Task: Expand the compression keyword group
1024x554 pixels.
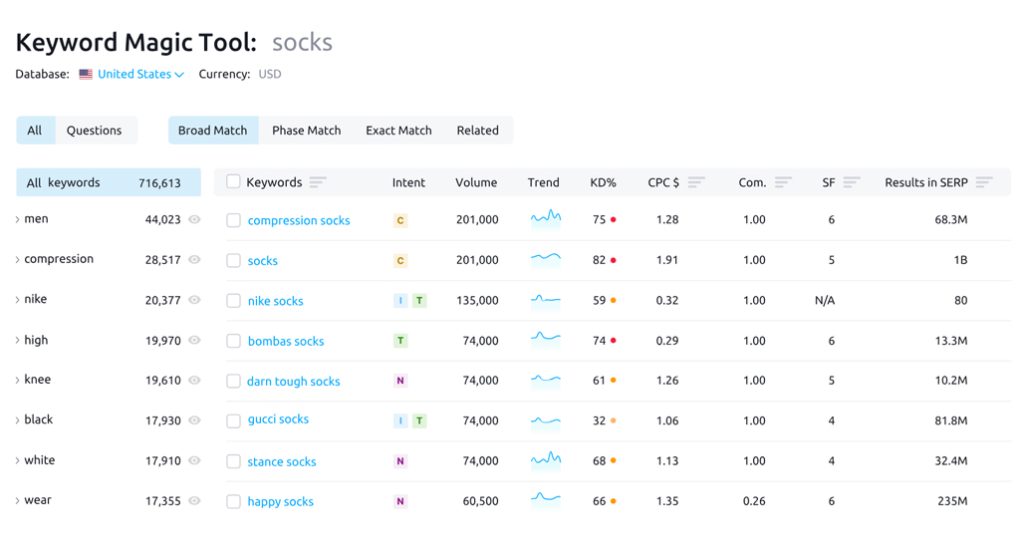Action: point(18,259)
